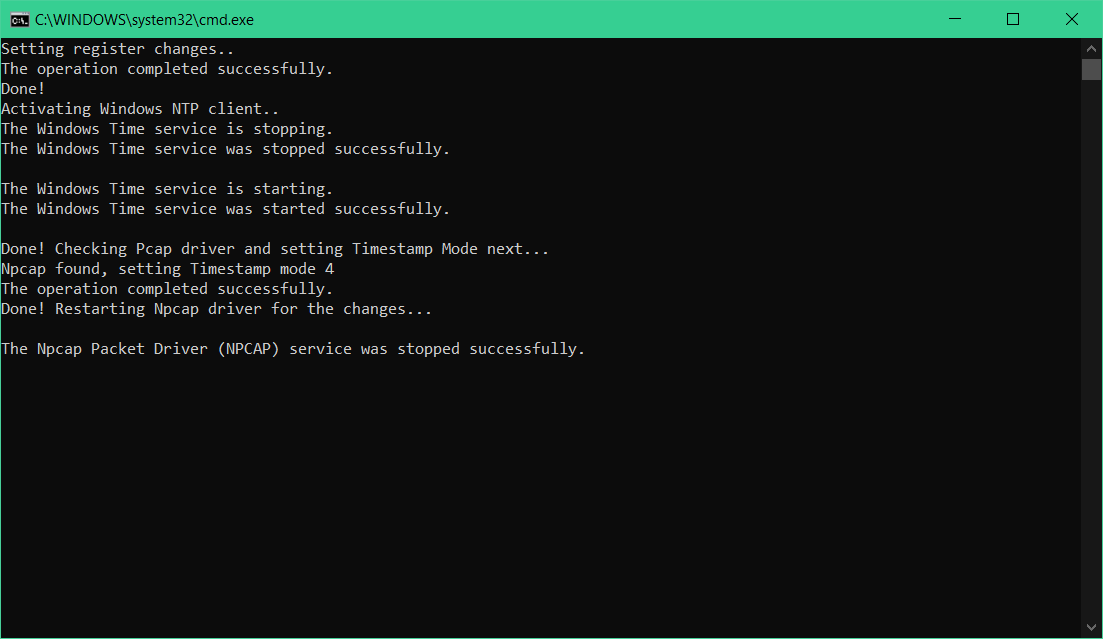
Task: Maximize the cmd.exe window
Action: tap(1013, 19)
